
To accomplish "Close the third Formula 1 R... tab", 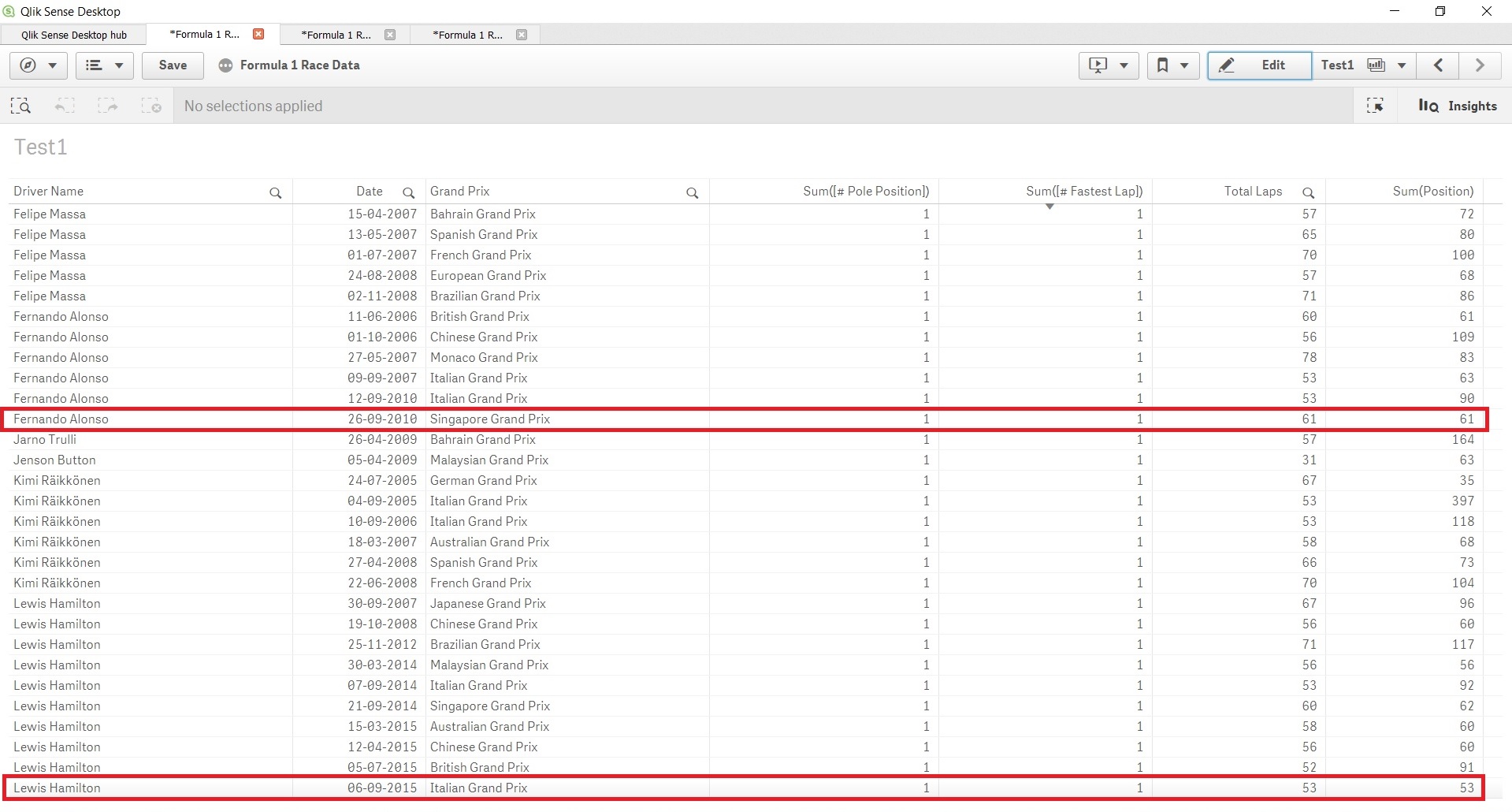I will (522, 35).
